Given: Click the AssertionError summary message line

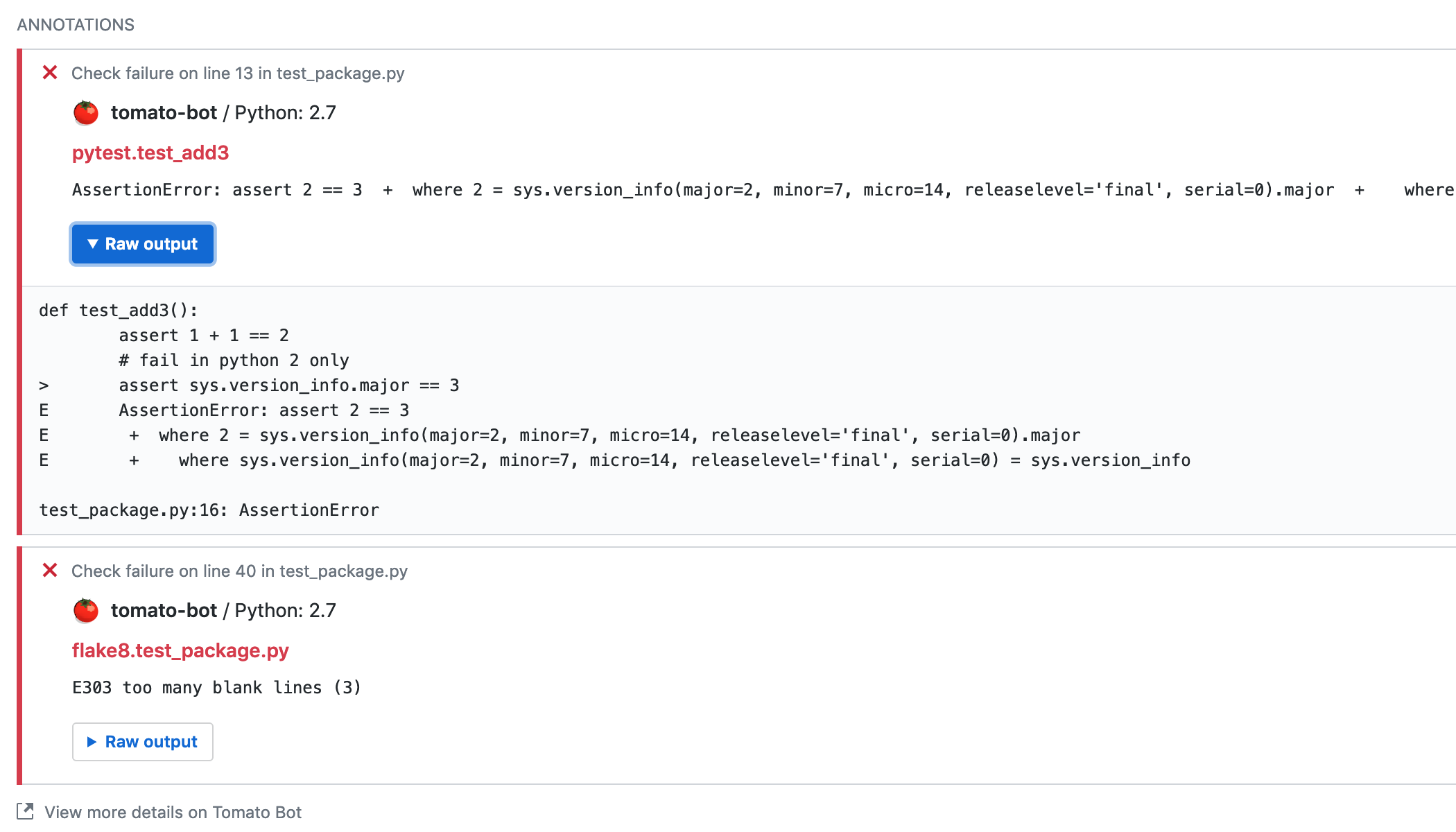Looking at the screenshot, I should pos(763,190).
